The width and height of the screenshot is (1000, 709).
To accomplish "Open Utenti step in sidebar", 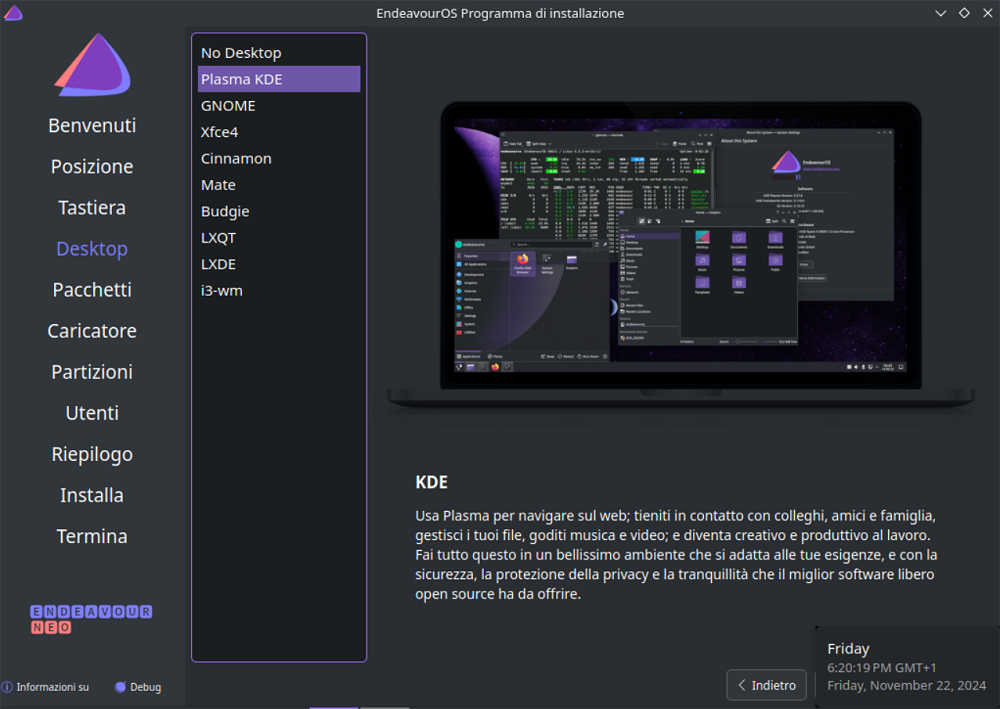I will point(92,413).
